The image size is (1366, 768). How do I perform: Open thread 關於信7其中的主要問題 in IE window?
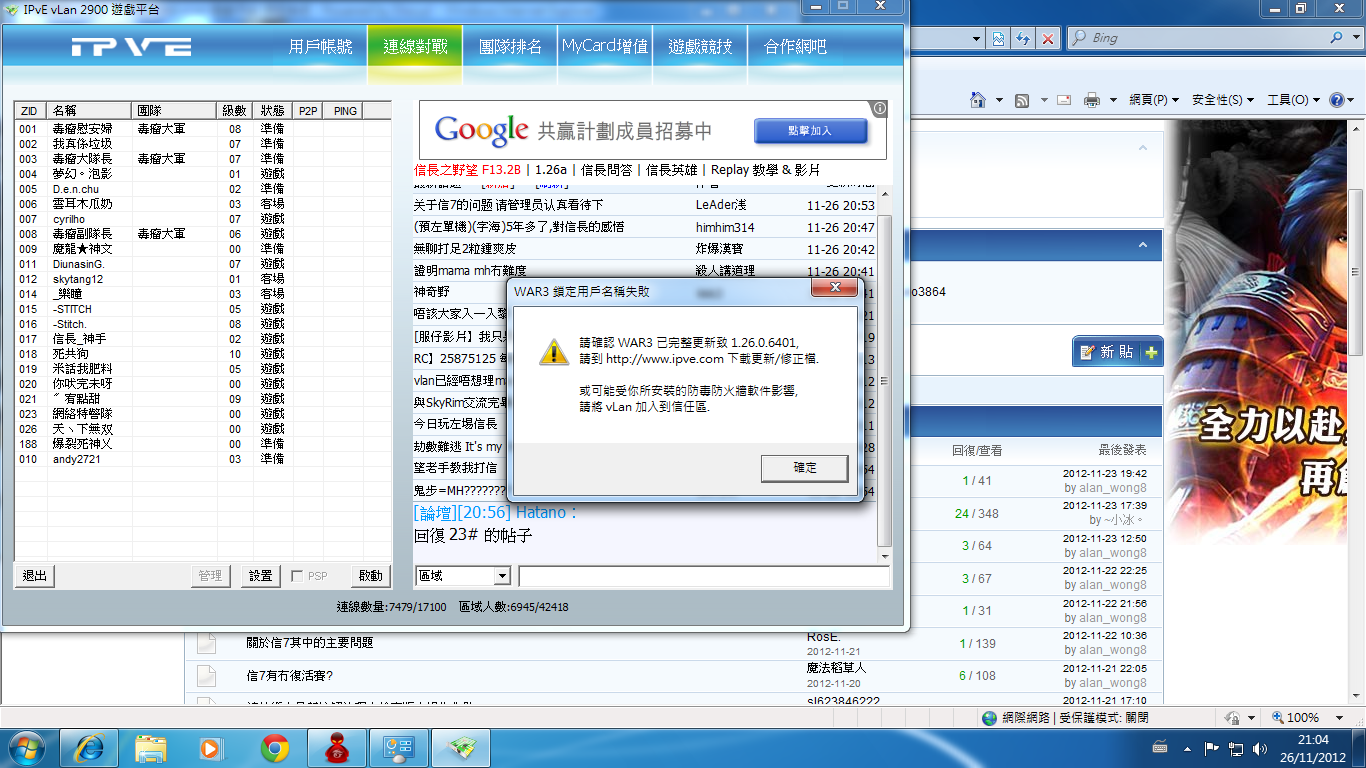coord(310,643)
